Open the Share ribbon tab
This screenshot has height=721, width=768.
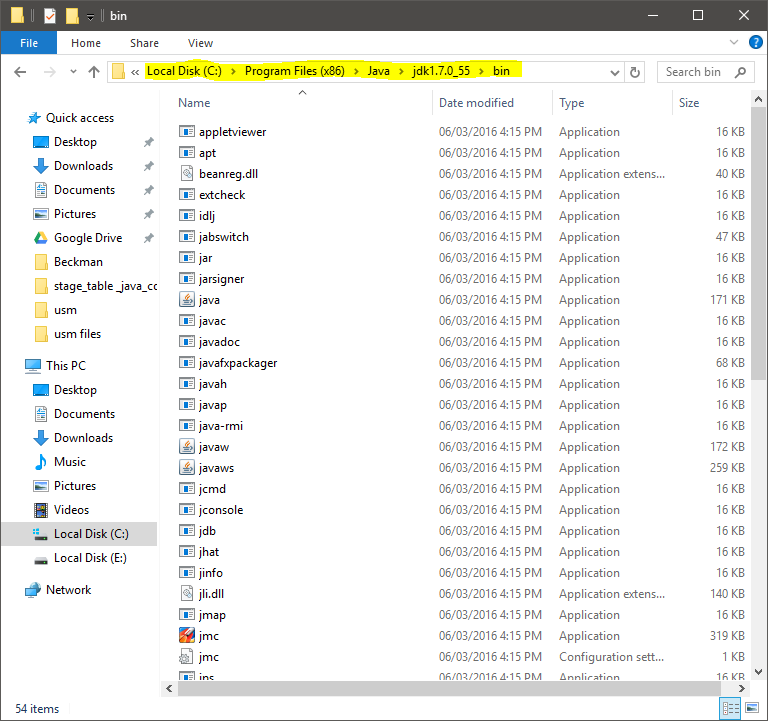(144, 43)
